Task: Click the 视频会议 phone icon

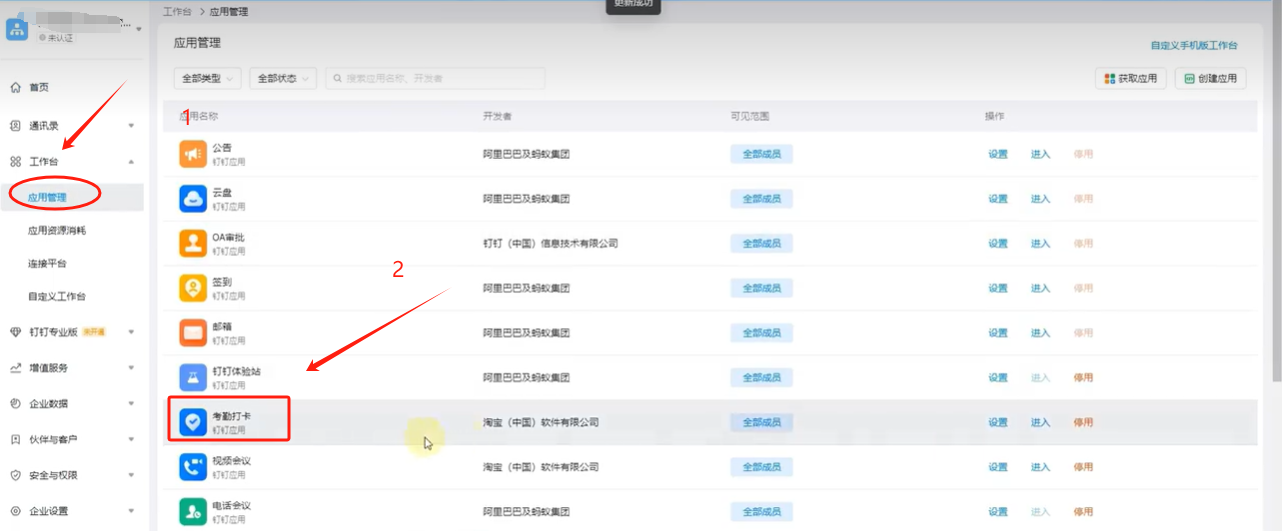Action: click(x=192, y=466)
